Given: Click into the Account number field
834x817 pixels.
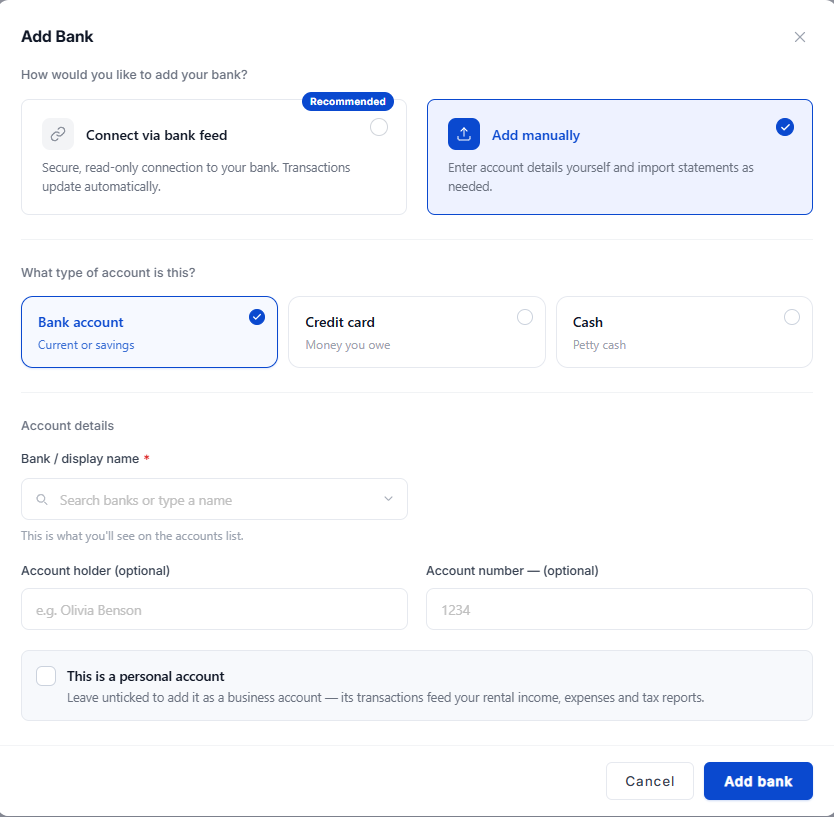Looking at the screenshot, I should 619,609.
